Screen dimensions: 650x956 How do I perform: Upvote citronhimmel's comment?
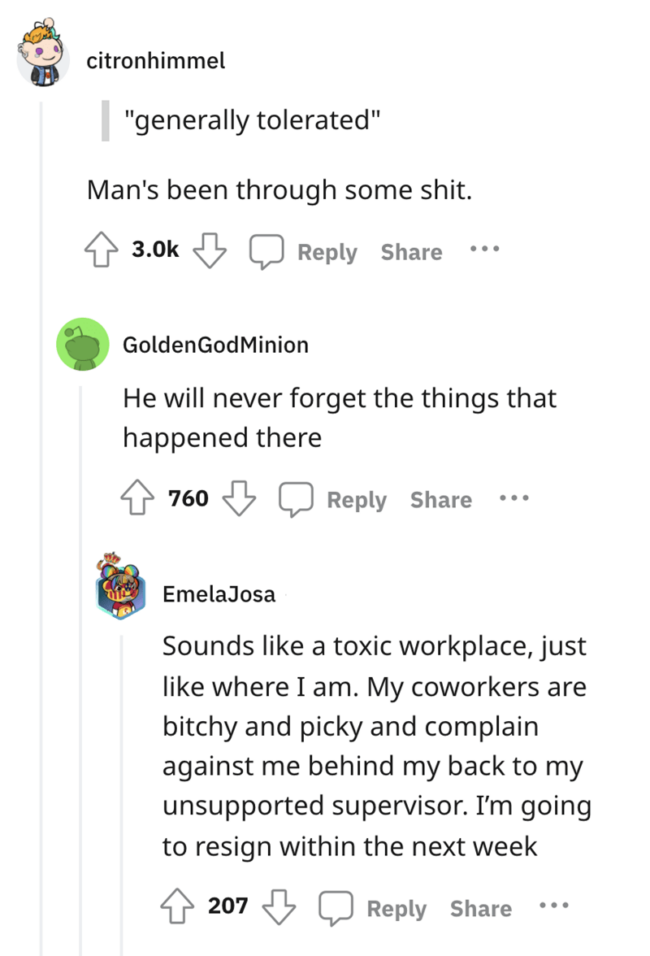coord(101,250)
